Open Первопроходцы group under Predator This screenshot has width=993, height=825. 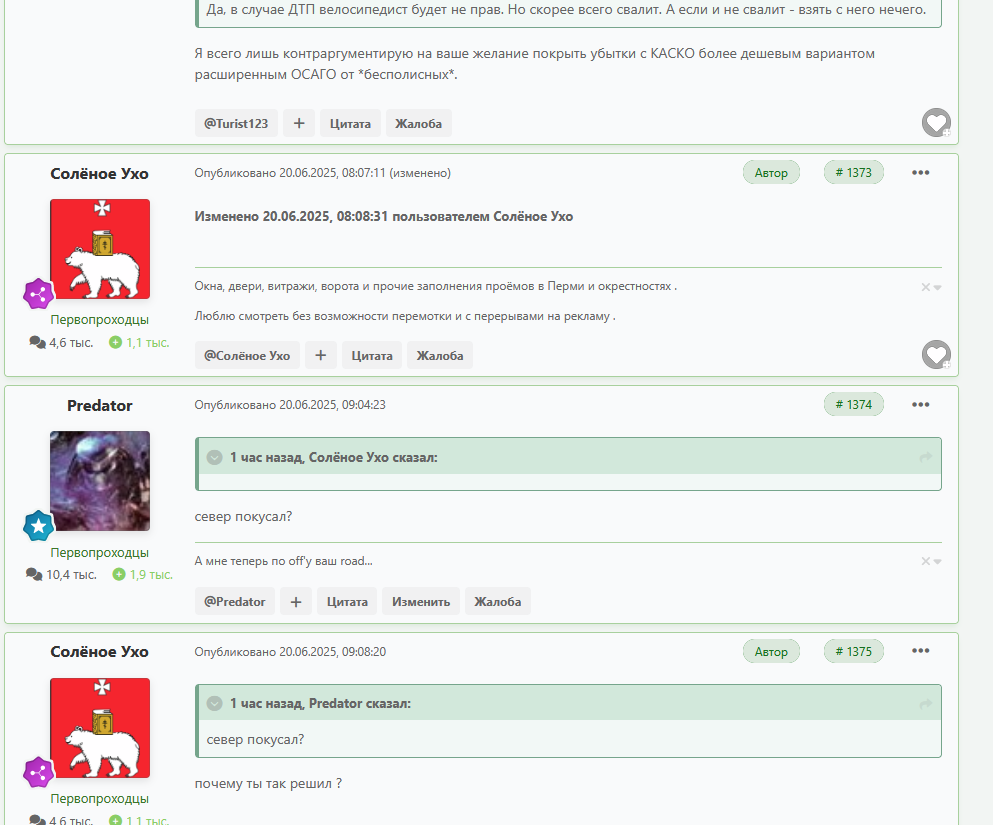[x=99, y=552]
